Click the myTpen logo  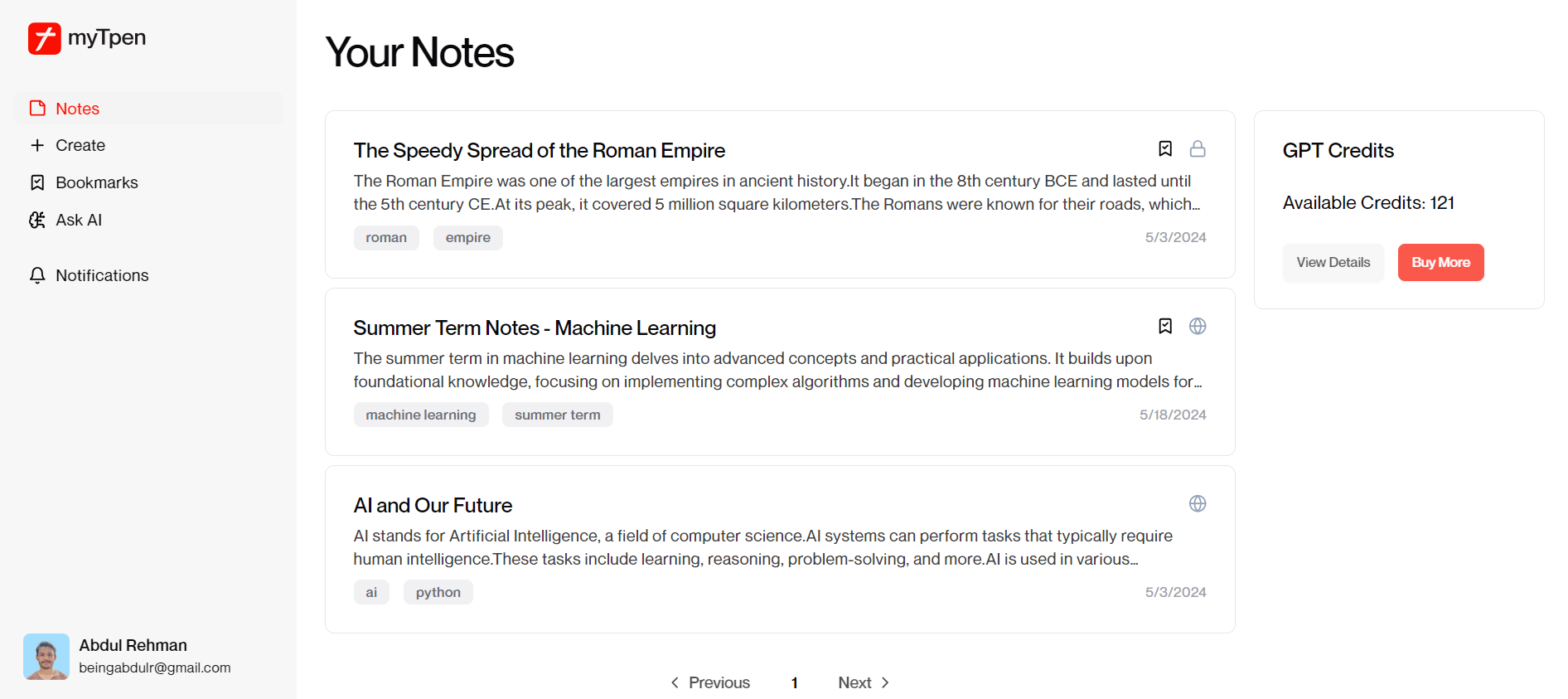click(86, 37)
